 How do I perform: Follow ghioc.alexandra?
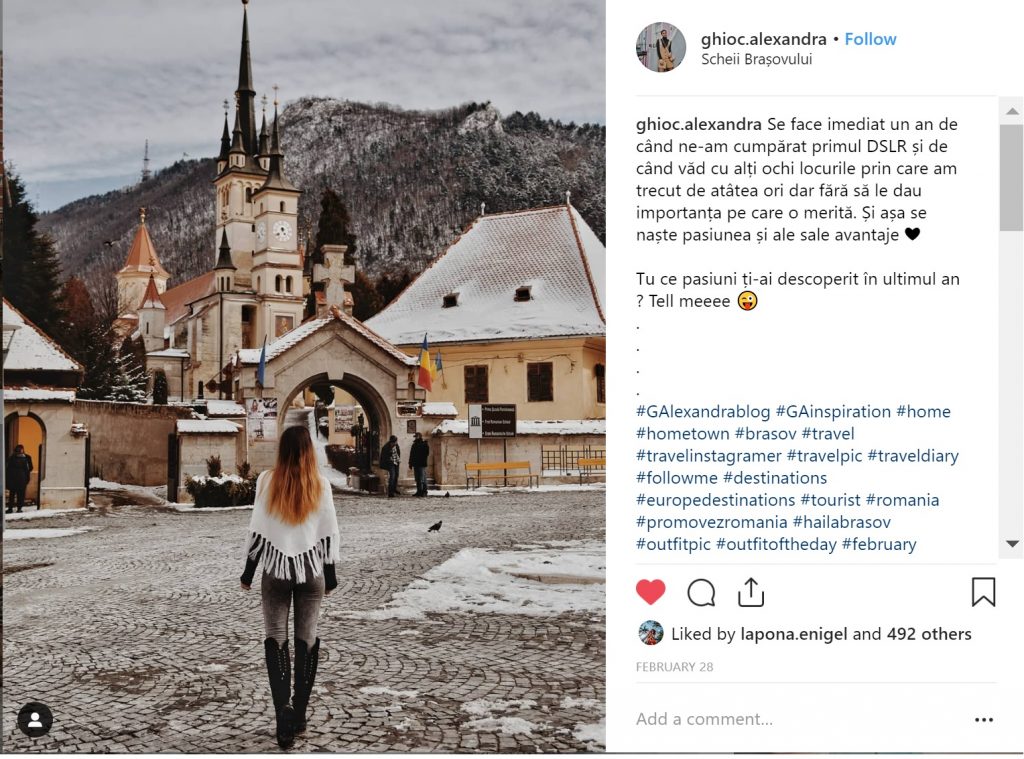tap(871, 39)
